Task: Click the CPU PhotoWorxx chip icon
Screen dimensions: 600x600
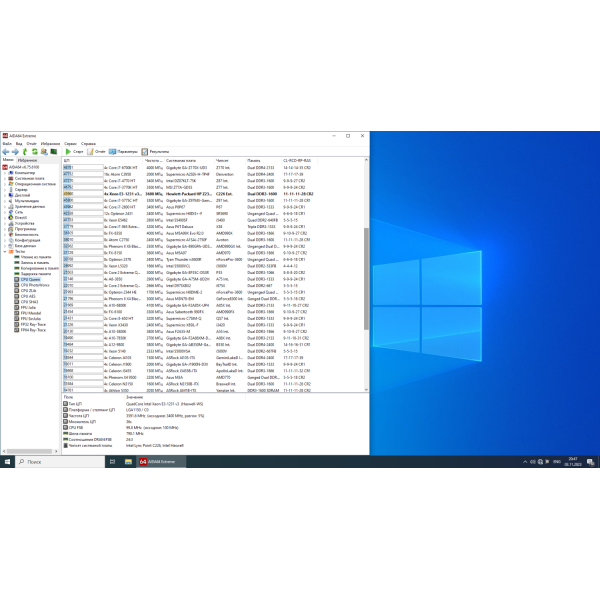Action: (x=17, y=285)
